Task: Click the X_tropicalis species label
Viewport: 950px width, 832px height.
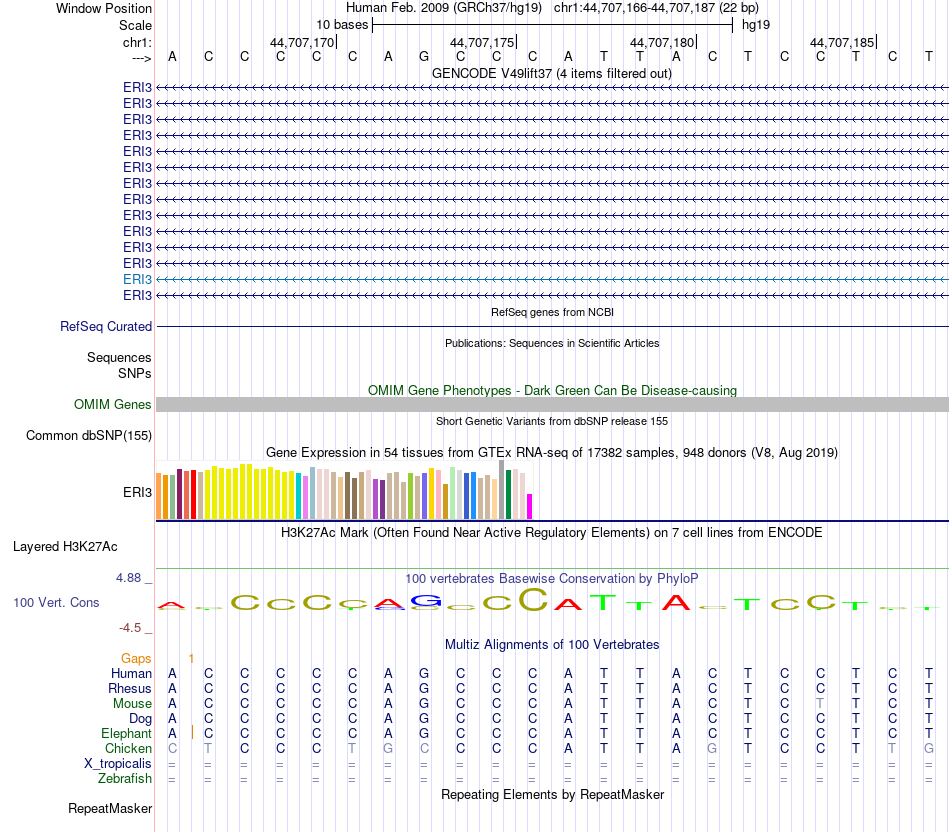Action: [x=118, y=764]
